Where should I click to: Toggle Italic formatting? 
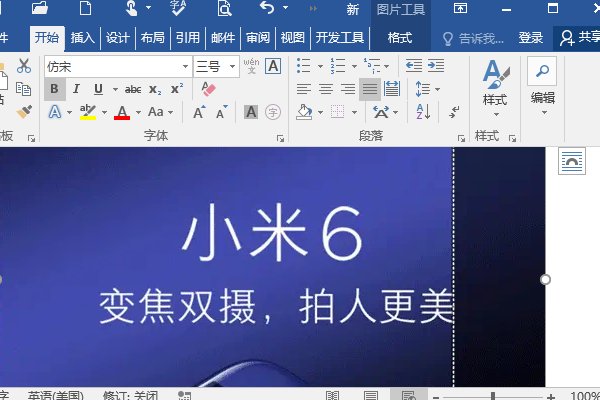(x=76, y=89)
